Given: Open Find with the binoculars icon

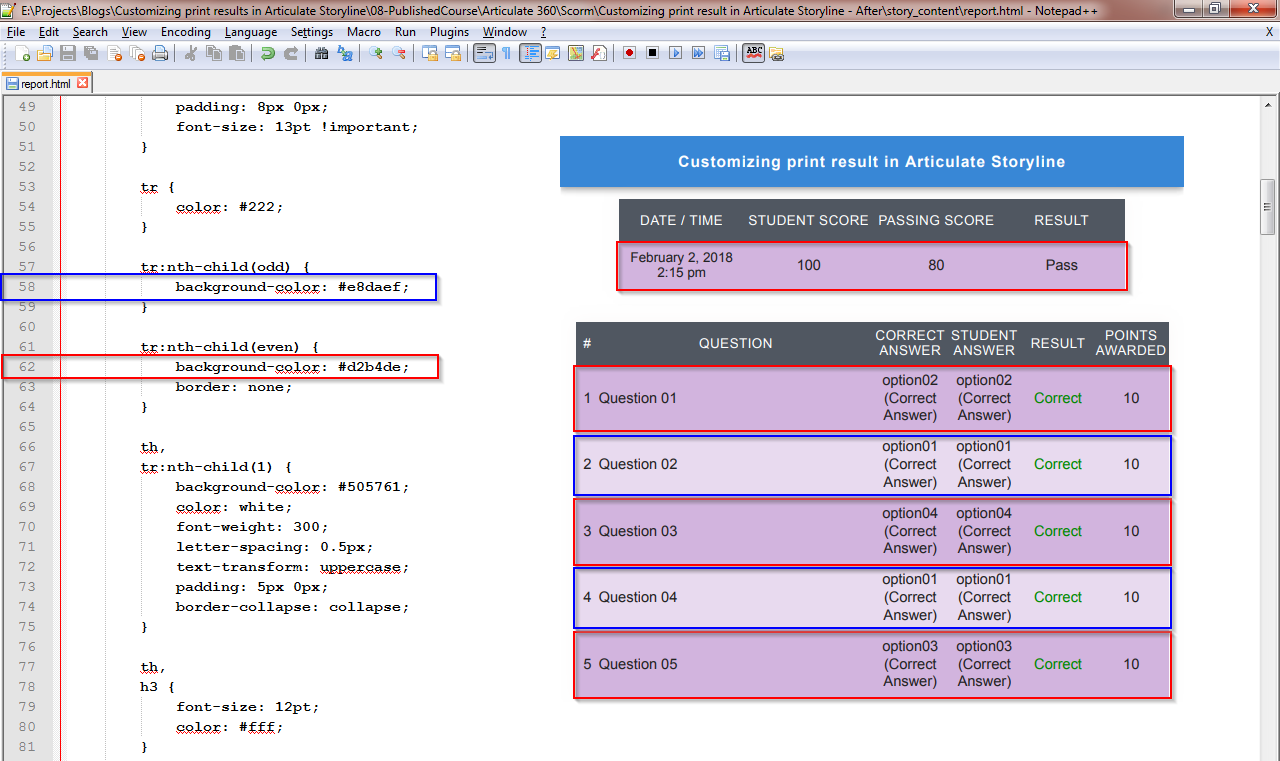Looking at the screenshot, I should pyautogui.click(x=322, y=53).
